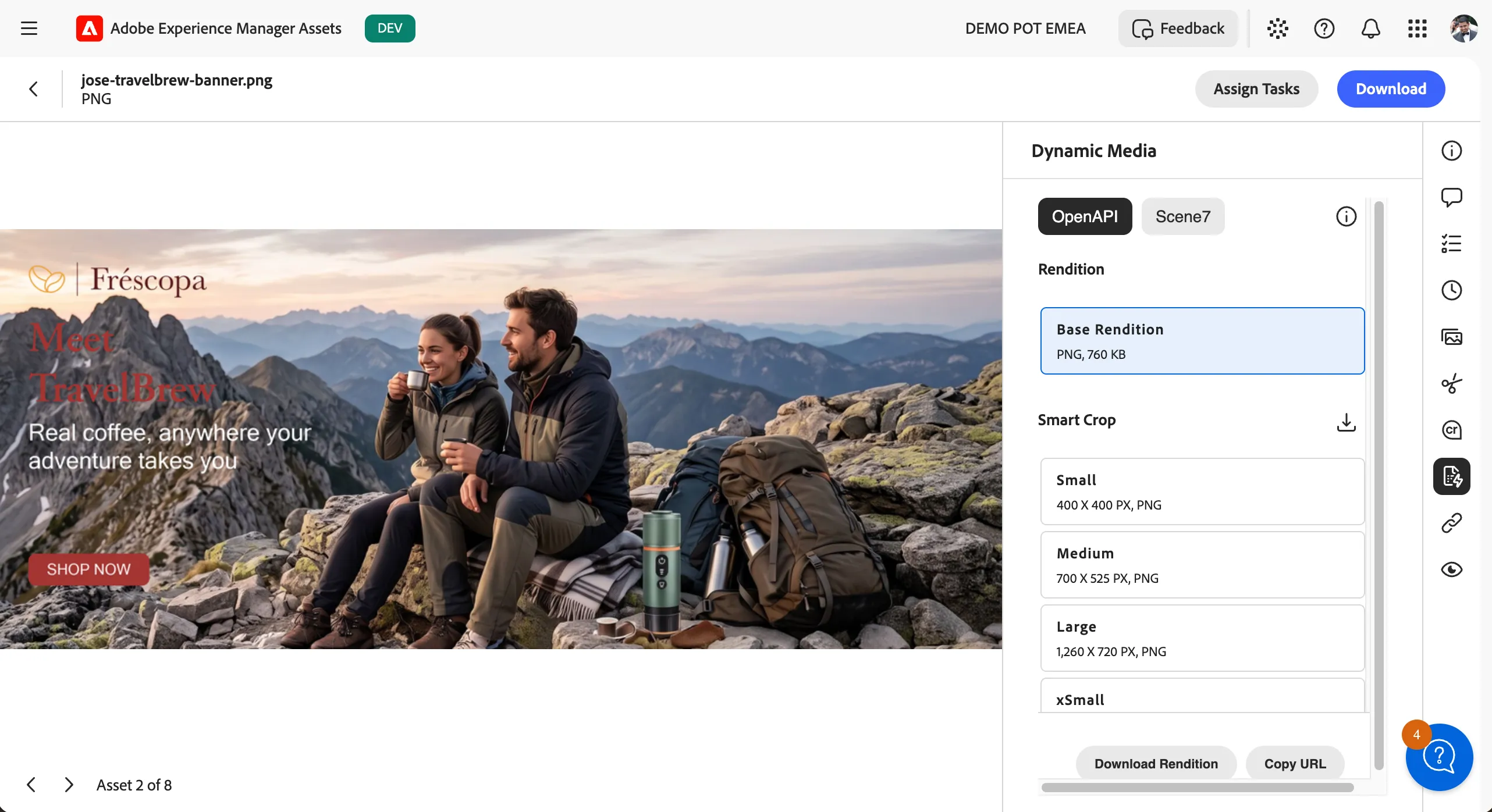The image size is (1492, 812).
Task: Open the Content Credentials panel icon
Action: pos(1451,430)
